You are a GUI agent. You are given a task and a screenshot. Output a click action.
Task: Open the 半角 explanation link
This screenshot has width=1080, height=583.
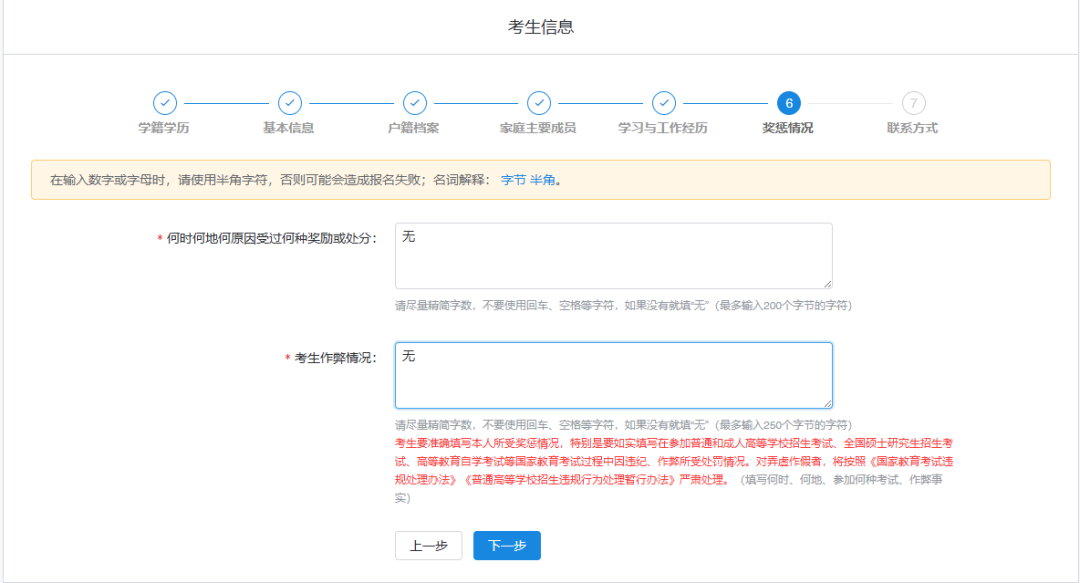pyautogui.click(x=542, y=181)
